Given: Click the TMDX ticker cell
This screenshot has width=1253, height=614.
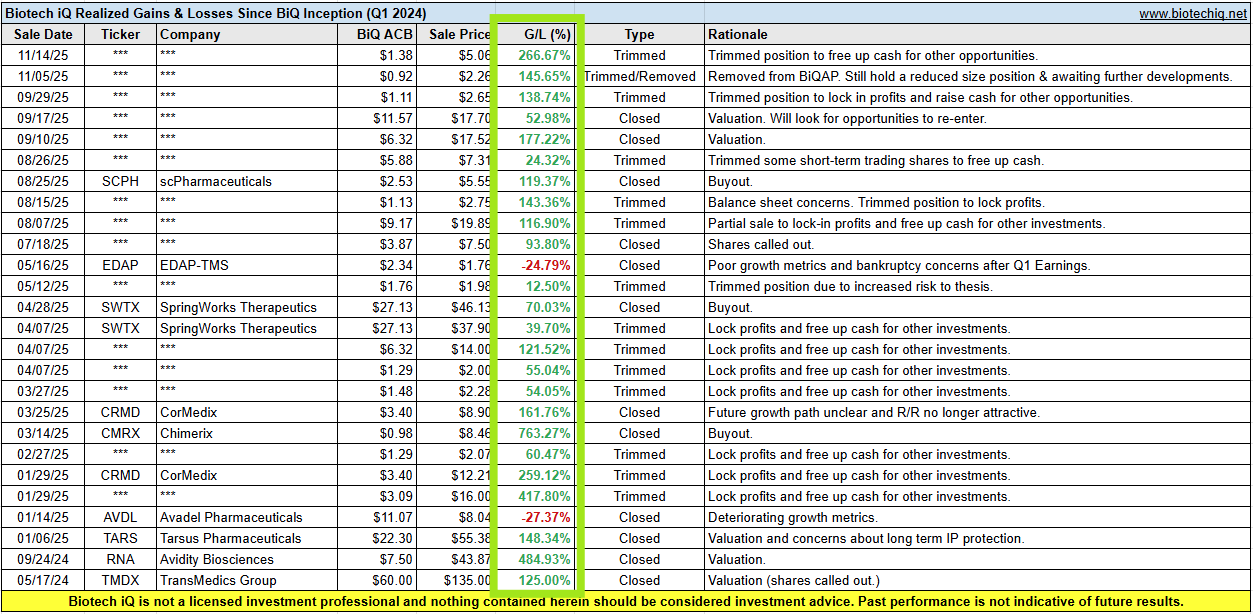Looking at the screenshot, I should [x=121, y=580].
